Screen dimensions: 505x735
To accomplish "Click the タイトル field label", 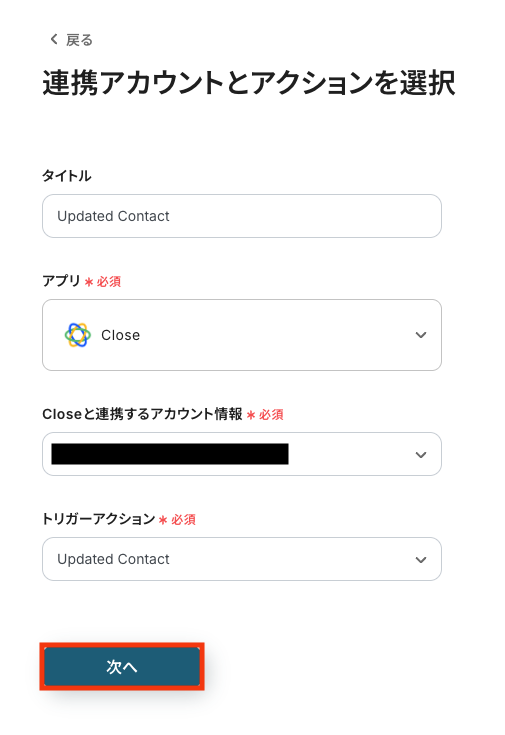I will 67,176.
